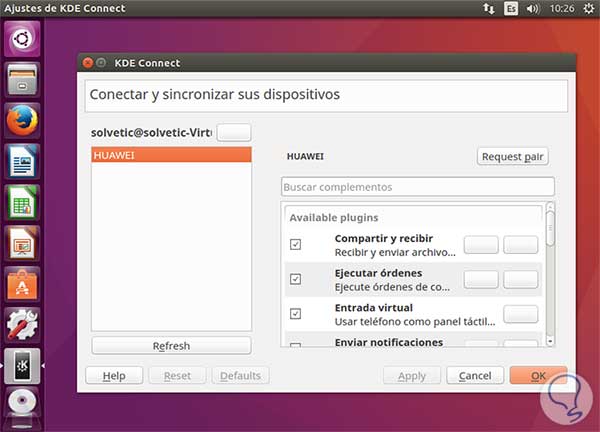Open System Settings gear-and-wrench icon
The height and width of the screenshot is (432, 600).
(22, 325)
